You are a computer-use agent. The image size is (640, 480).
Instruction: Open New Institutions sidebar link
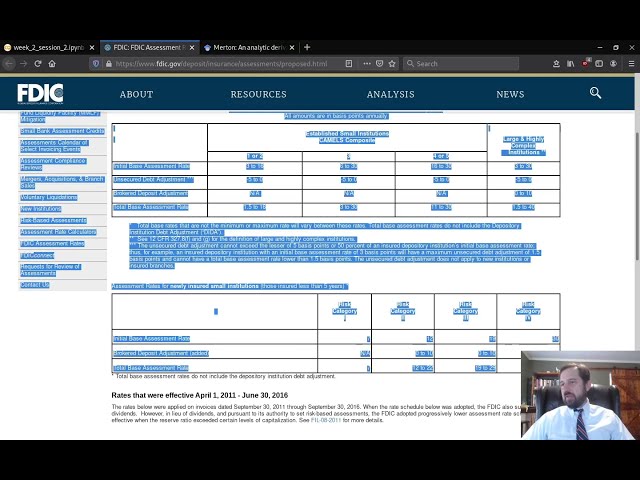(x=40, y=209)
